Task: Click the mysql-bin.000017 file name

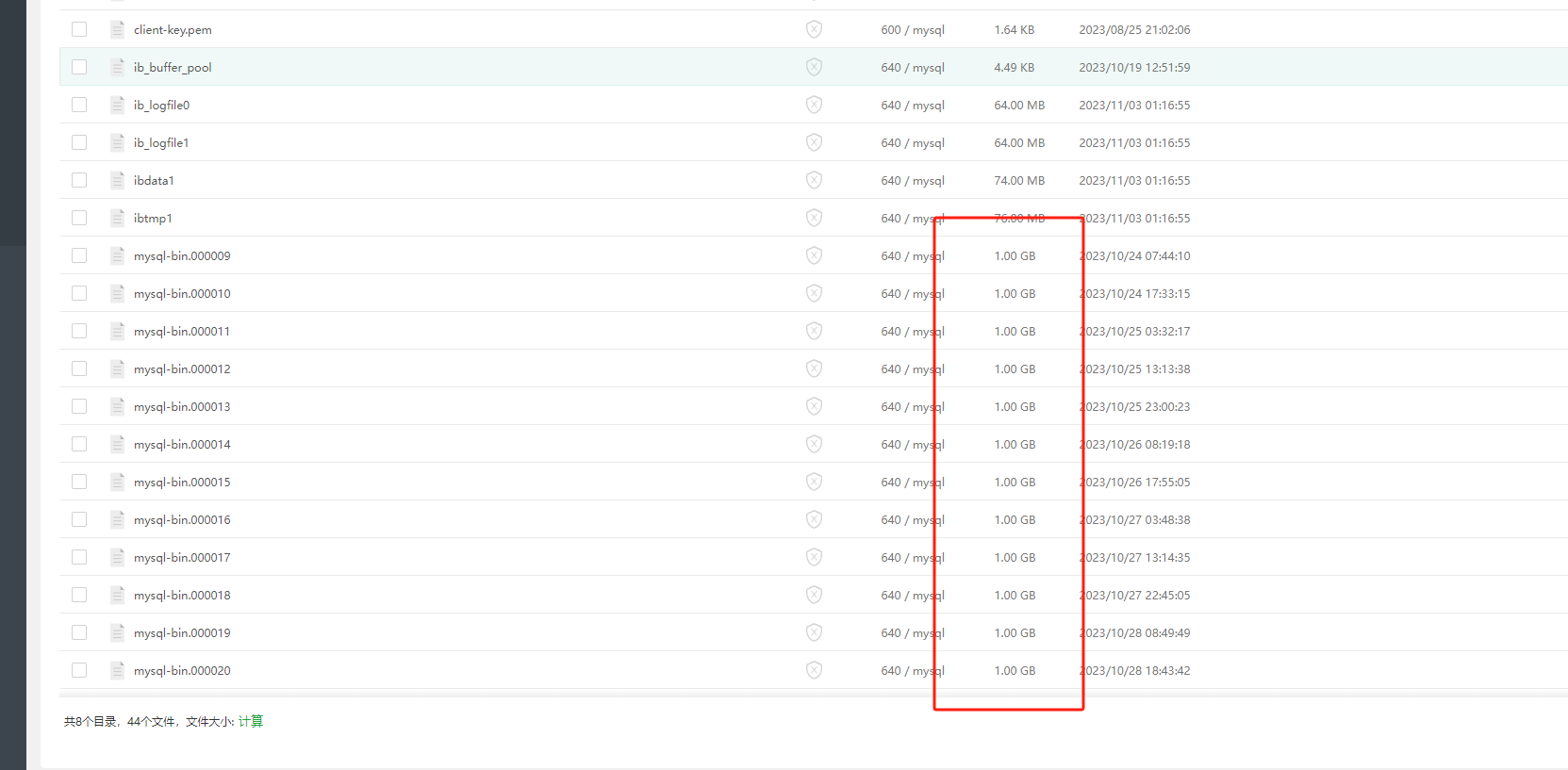Action: pos(182,557)
